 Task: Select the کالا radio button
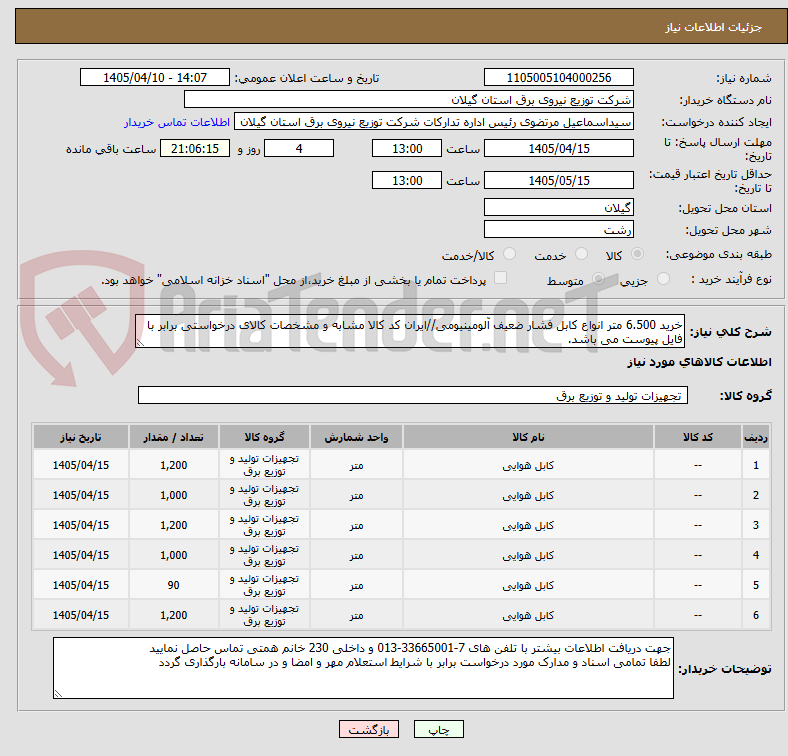pyautogui.click(x=637, y=254)
